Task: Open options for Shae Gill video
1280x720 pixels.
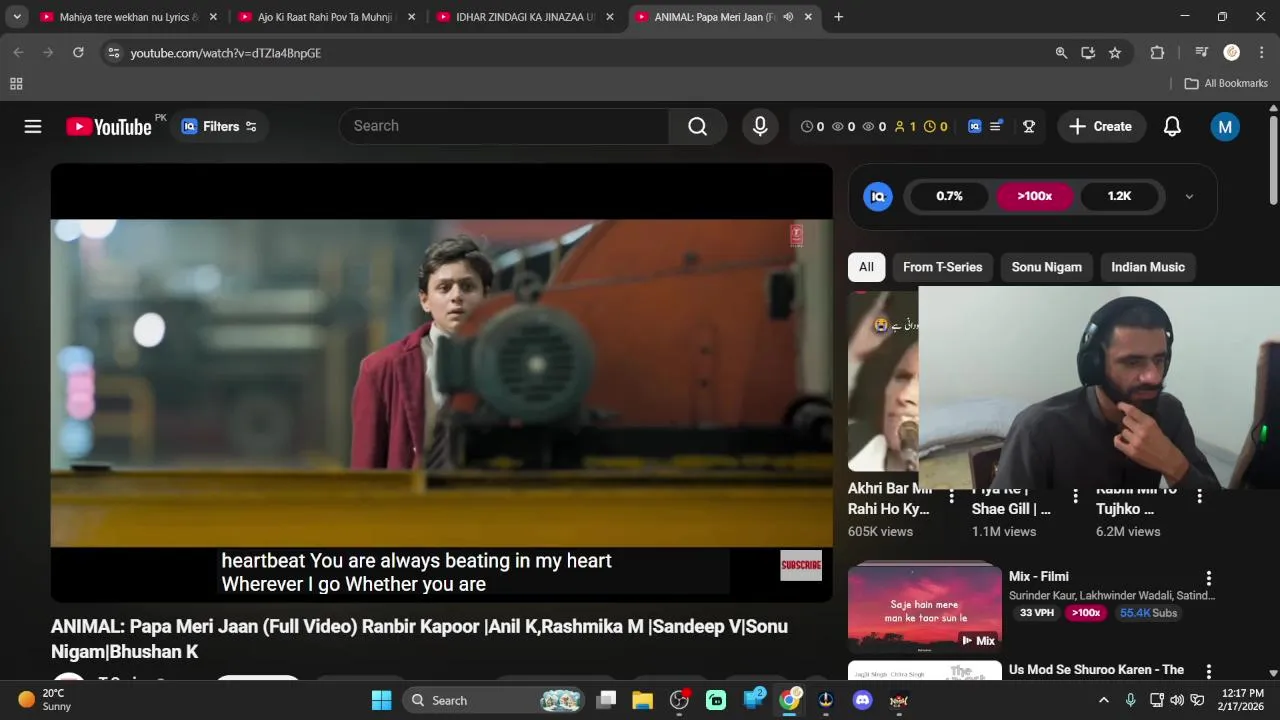Action: click(x=1075, y=497)
